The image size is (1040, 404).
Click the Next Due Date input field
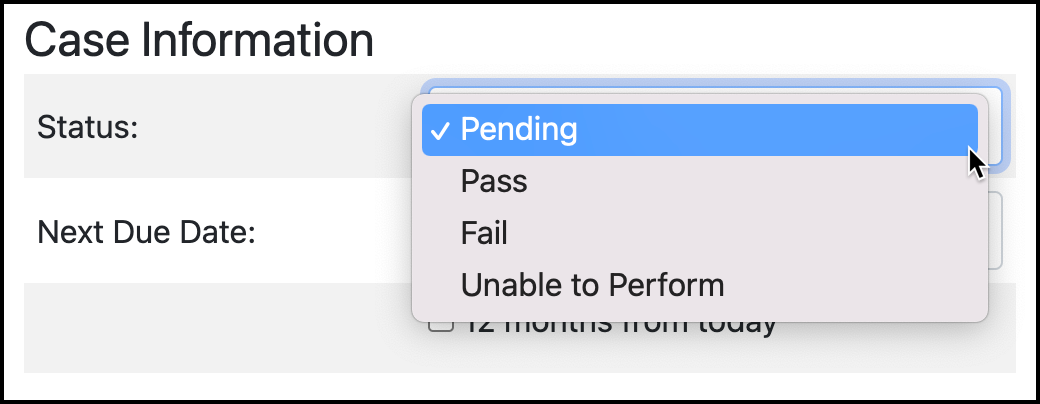[x=996, y=232]
